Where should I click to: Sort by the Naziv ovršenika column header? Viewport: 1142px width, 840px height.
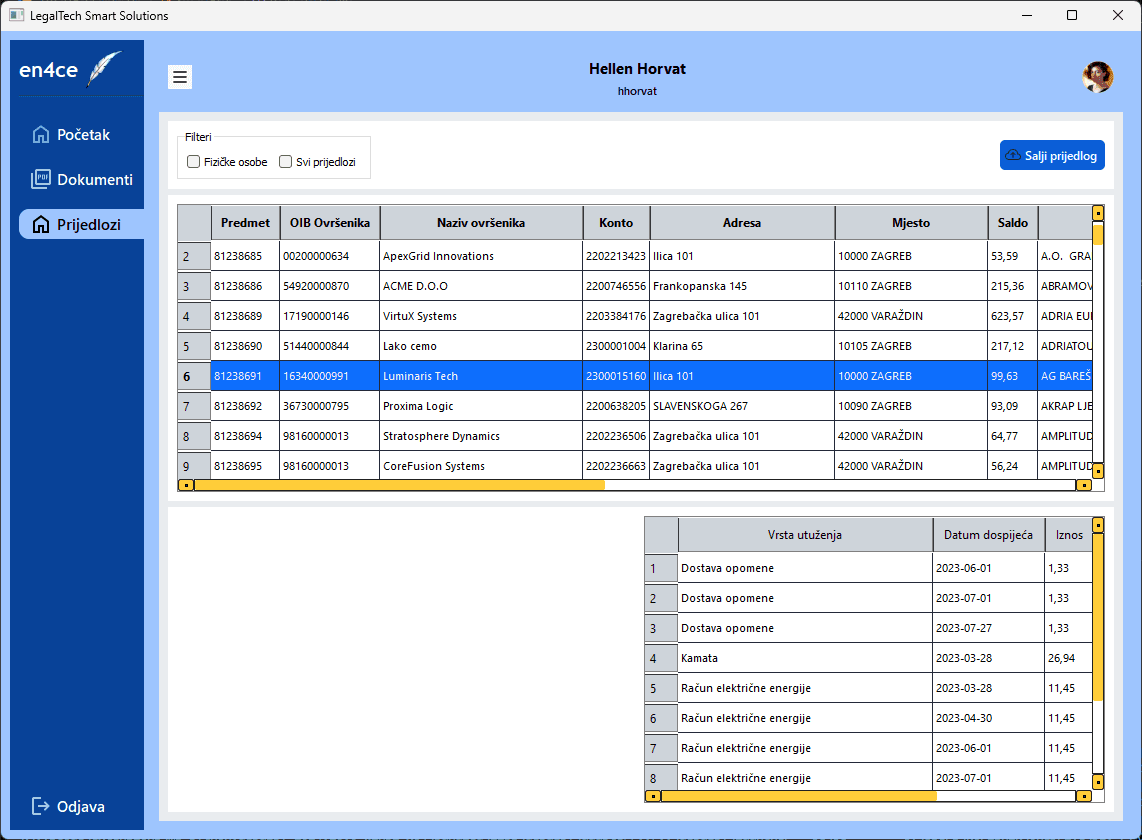(481, 223)
